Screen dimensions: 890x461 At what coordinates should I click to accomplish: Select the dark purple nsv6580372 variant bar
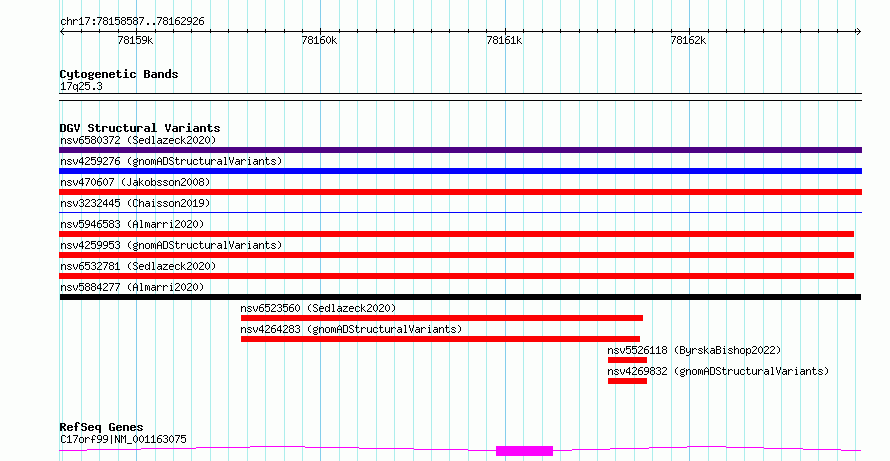(460, 150)
